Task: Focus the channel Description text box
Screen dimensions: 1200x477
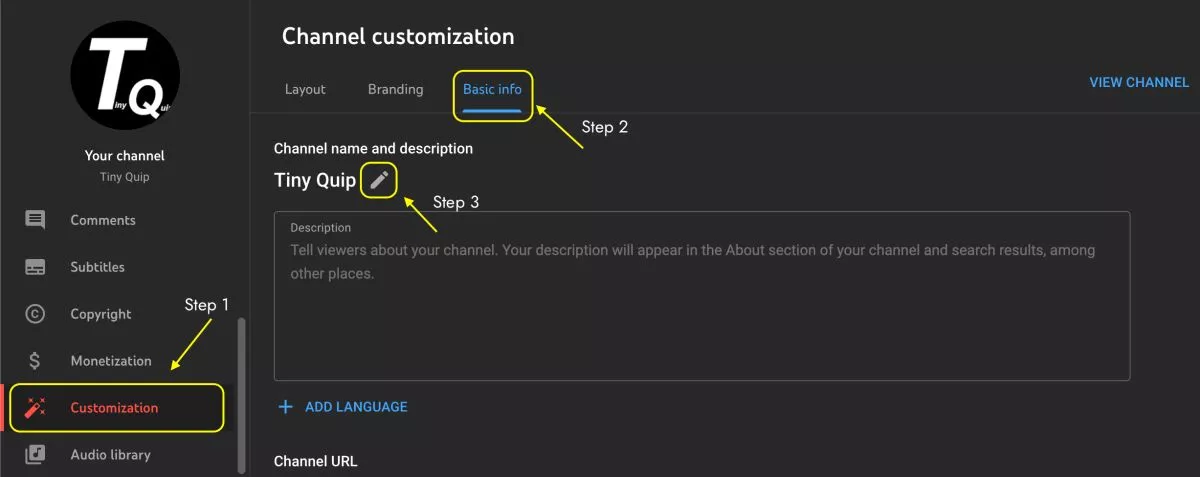Action: pos(701,300)
